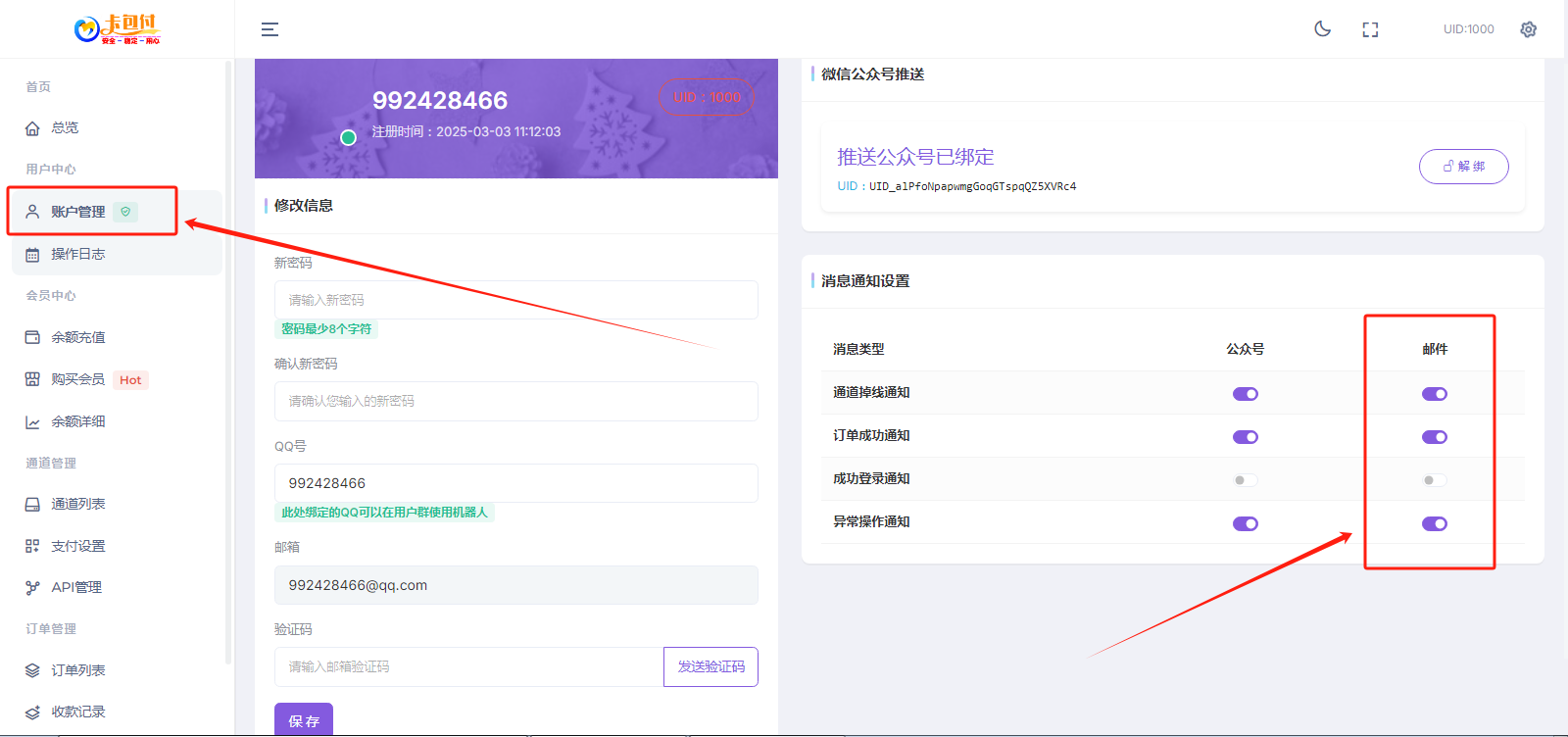
Task: Click the 解绑 unbind button
Action: [x=1463, y=167]
